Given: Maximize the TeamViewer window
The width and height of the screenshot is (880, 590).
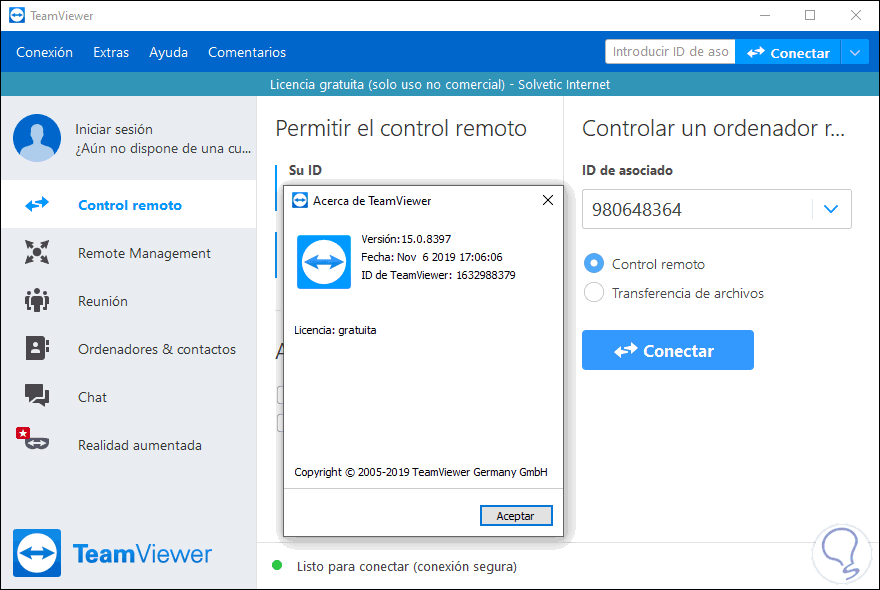Looking at the screenshot, I should [x=810, y=15].
